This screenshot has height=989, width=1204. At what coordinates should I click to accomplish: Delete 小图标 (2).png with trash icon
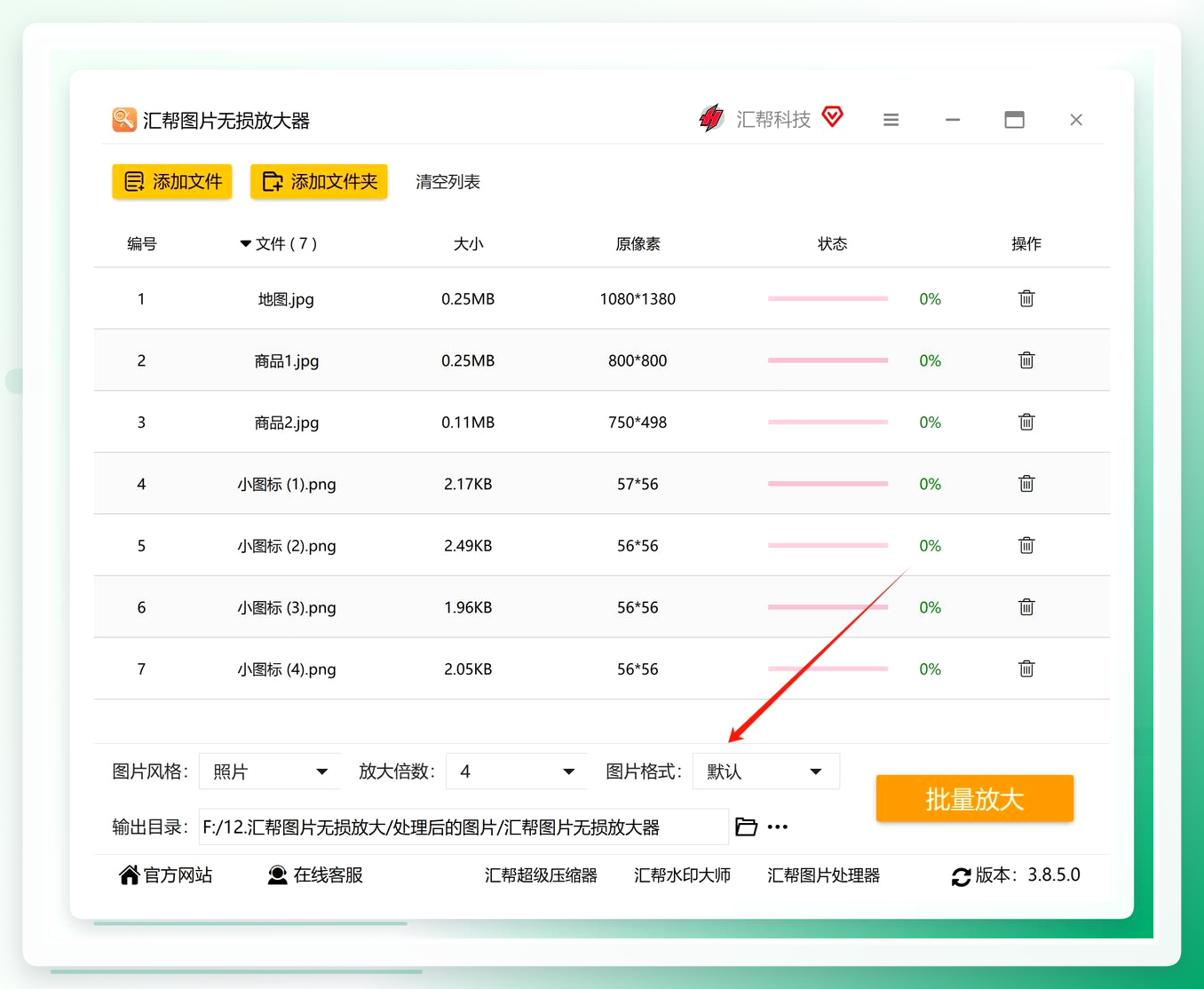point(1026,545)
